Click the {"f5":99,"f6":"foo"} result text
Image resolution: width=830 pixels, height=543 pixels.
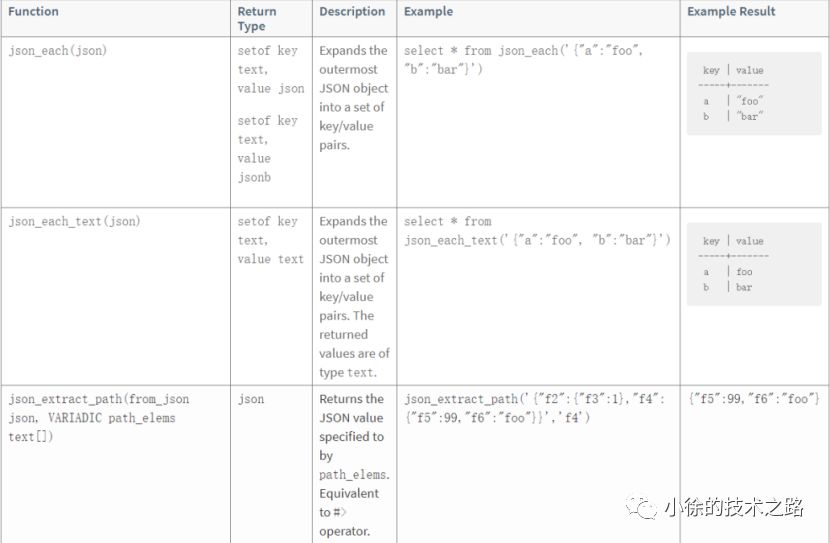pos(755,399)
